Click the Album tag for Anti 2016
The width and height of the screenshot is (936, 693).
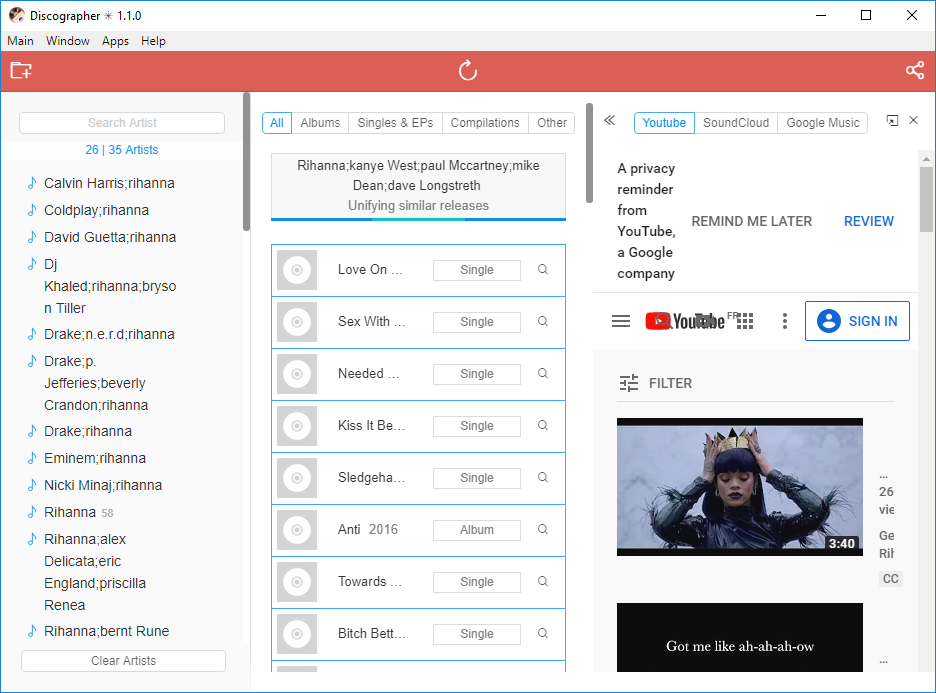477,529
